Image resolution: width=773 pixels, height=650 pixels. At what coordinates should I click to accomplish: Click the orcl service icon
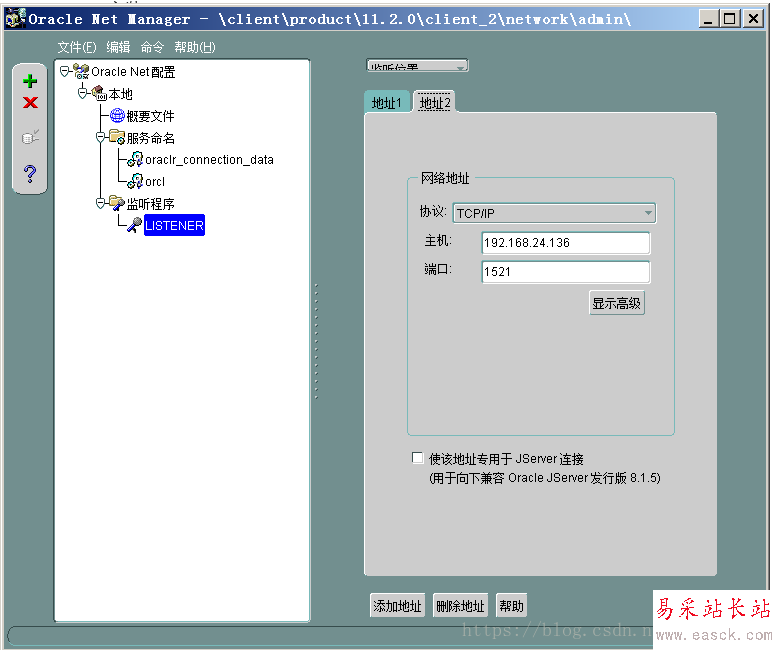click(136, 181)
